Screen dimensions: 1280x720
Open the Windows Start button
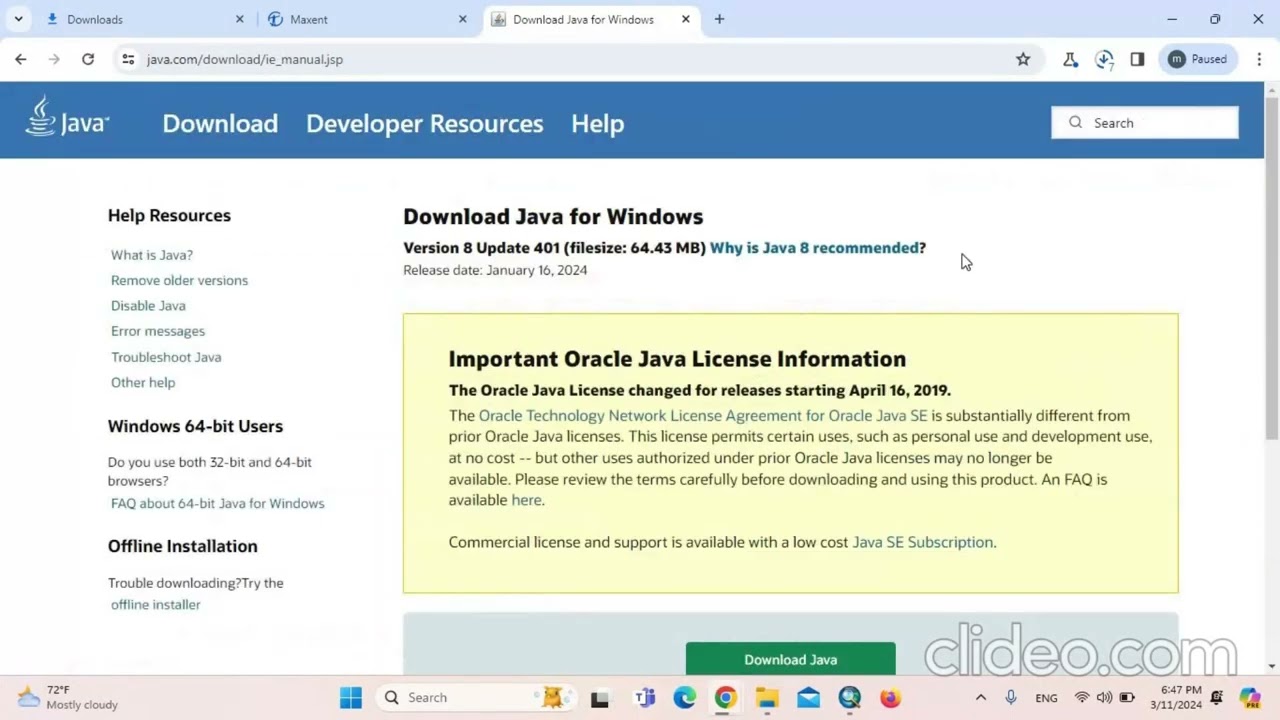pyautogui.click(x=351, y=697)
